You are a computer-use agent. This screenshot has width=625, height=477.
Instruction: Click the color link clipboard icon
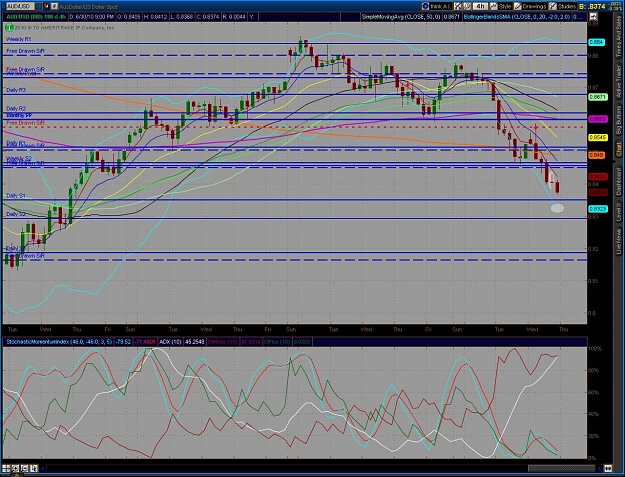click(x=46, y=6)
